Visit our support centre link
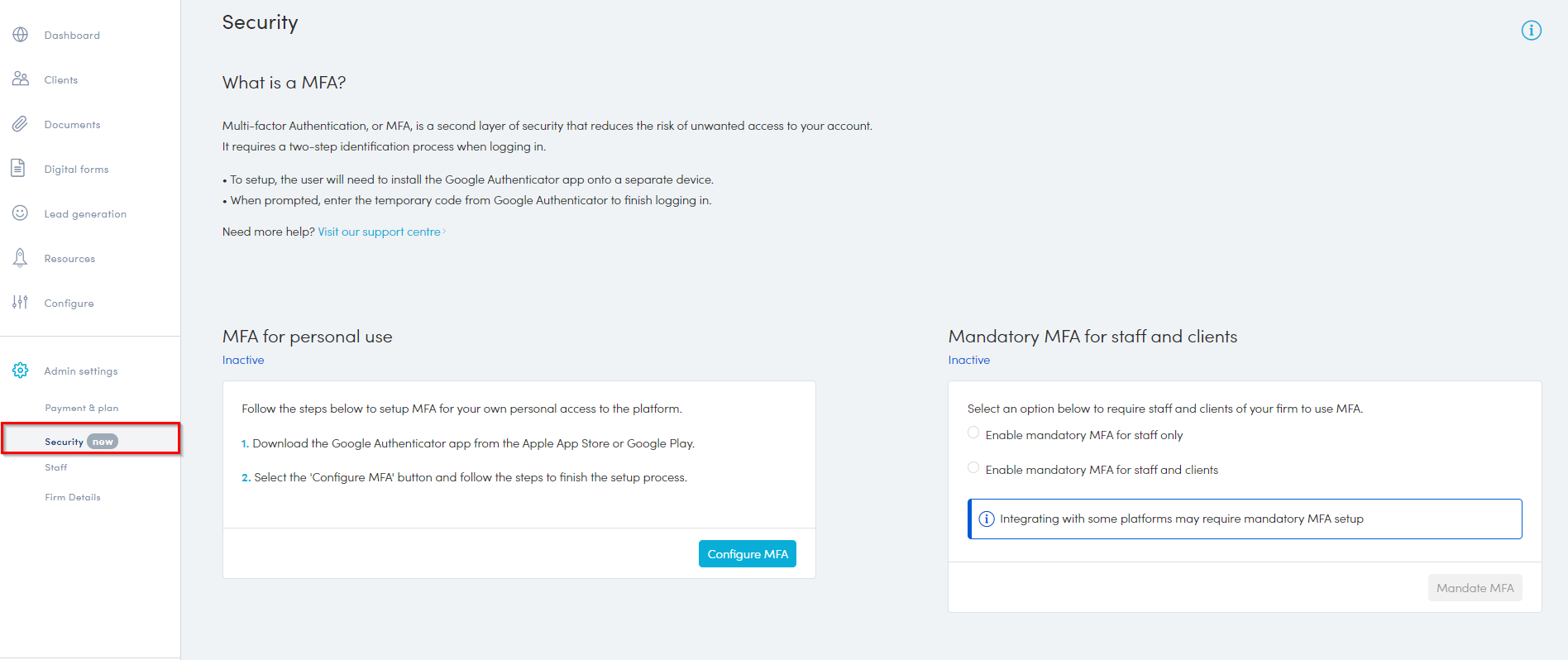Image resolution: width=1568 pixels, height=660 pixels. click(x=380, y=232)
